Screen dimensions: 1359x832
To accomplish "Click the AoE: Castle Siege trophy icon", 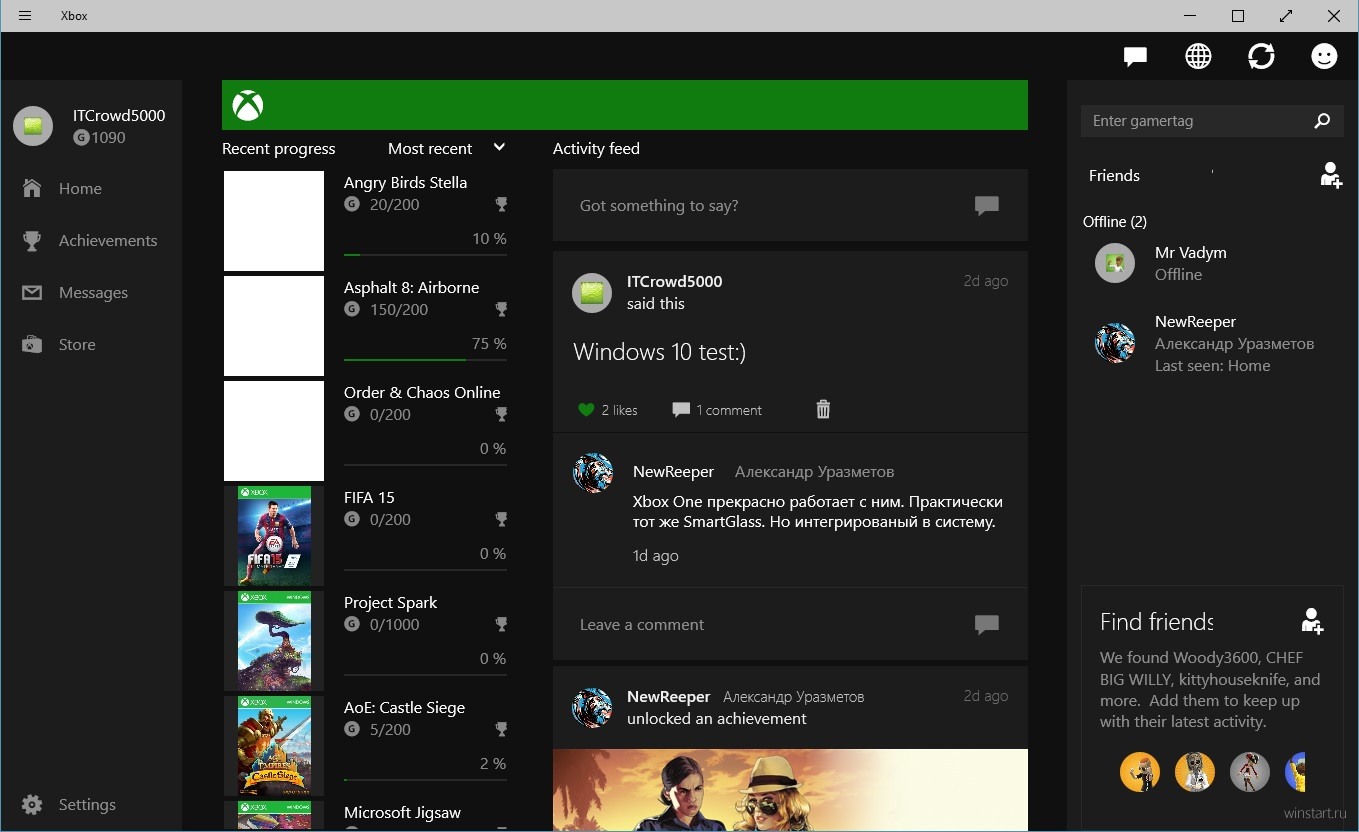I will tap(501, 730).
